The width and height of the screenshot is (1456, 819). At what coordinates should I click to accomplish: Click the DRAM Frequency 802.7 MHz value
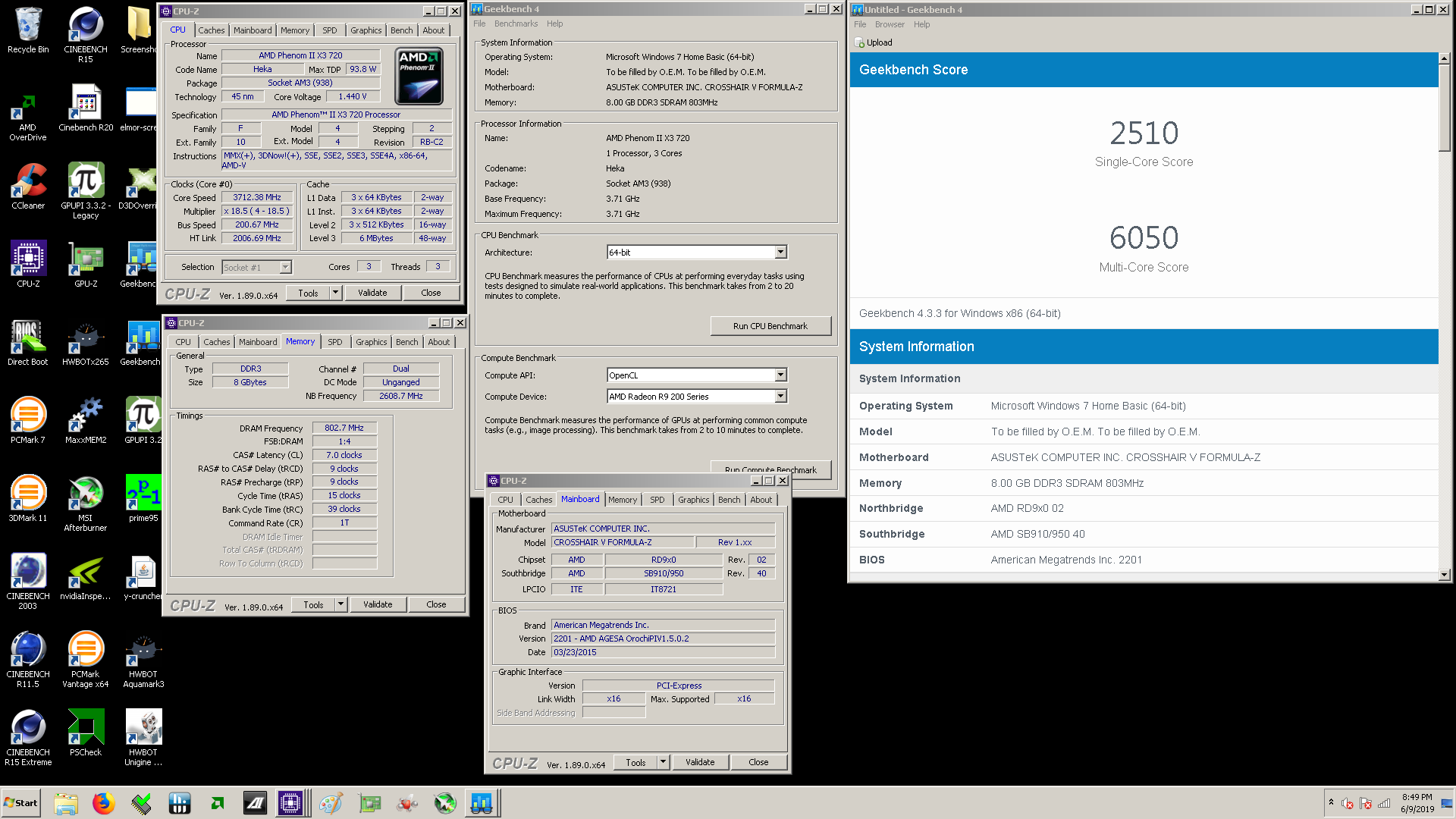pos(344,428)
